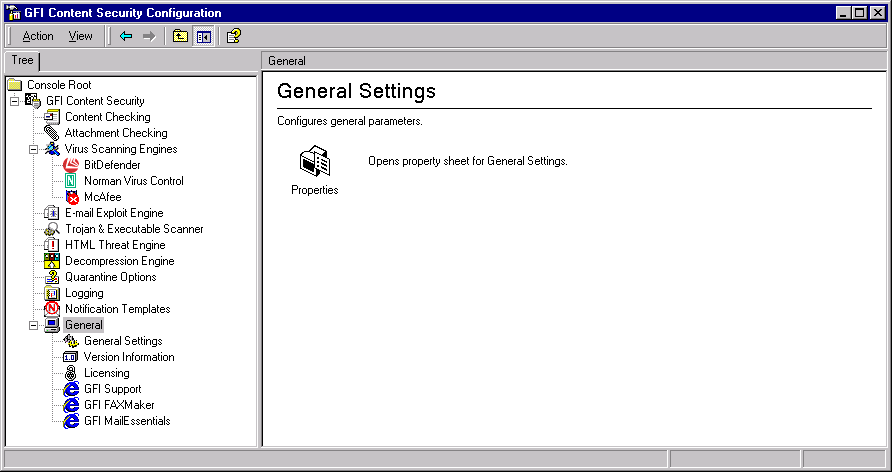
Task: Select the Logging label
Action: 84,293
